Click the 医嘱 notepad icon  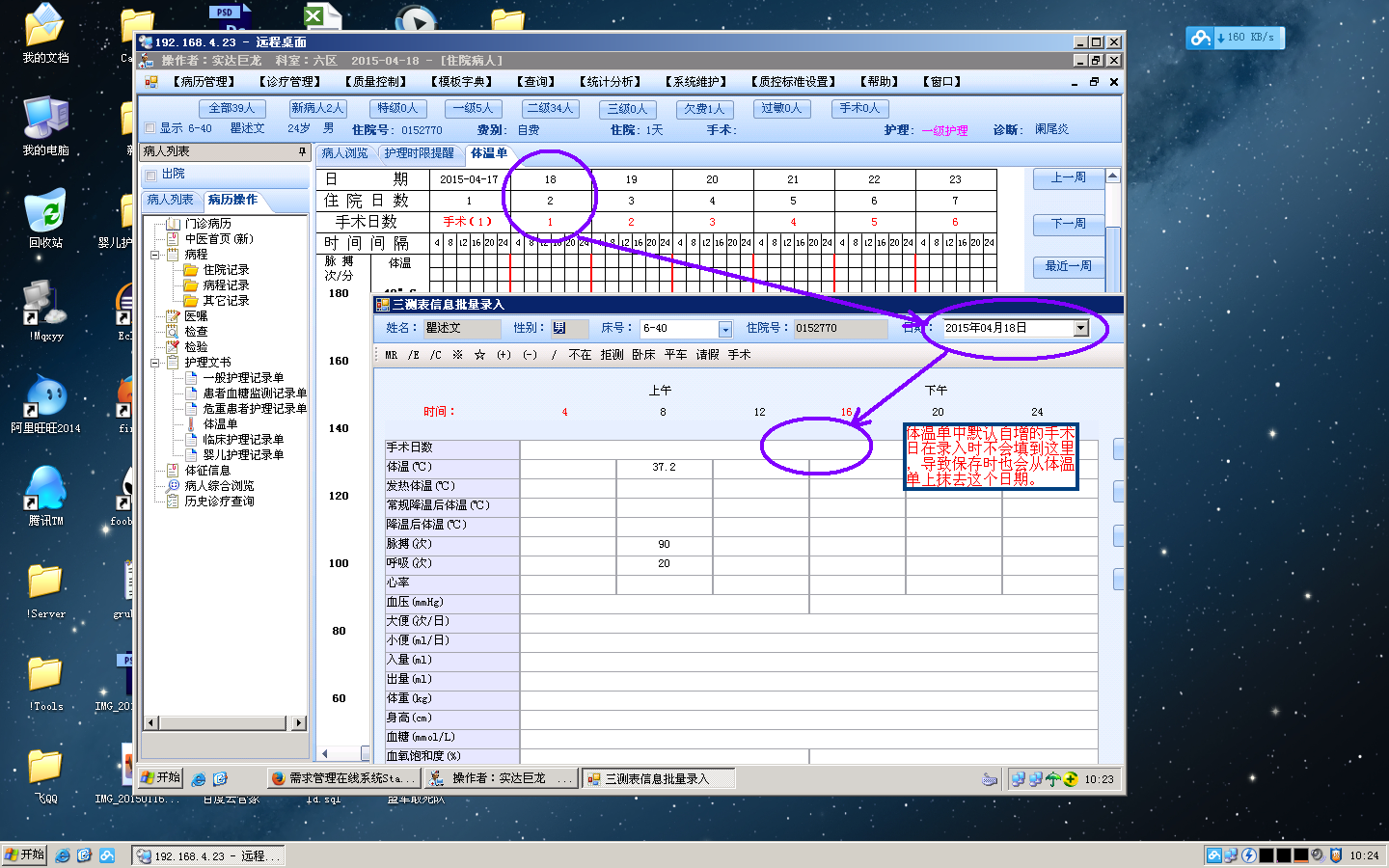pyautogui.click(x=174, y=316)
